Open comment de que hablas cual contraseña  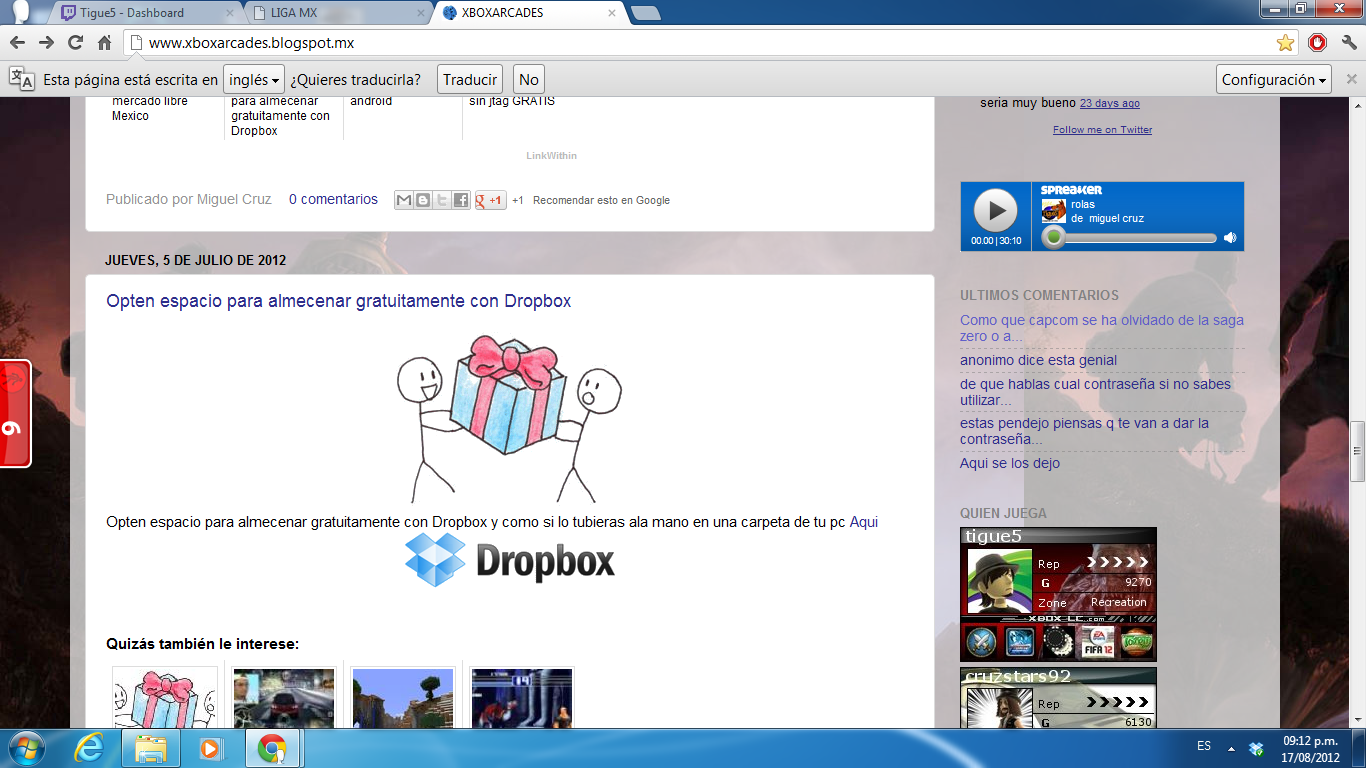[1095, 392]
